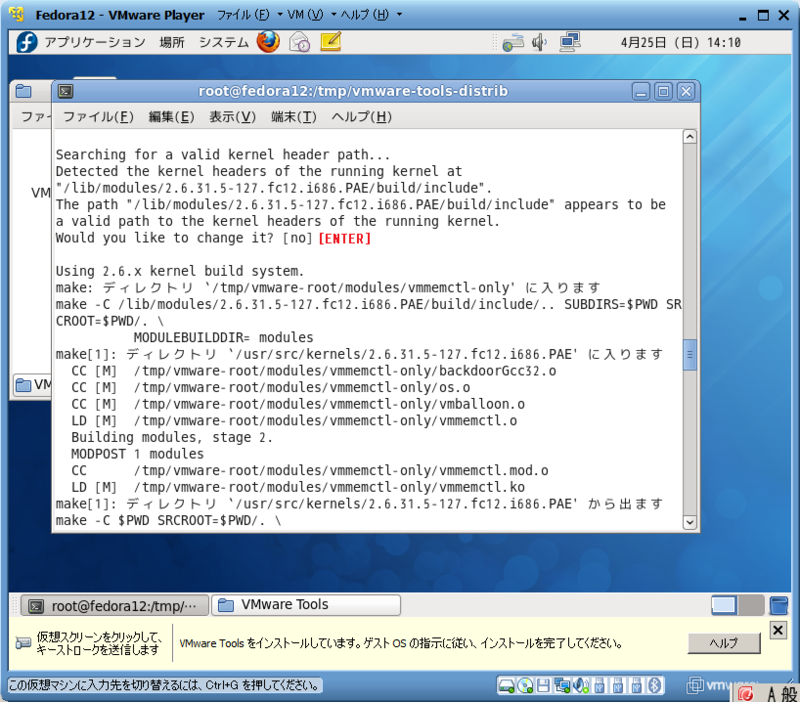Connect the CD/DVD drive in VMware status bar
Screen dimensions: 800x702
point(526,687)
